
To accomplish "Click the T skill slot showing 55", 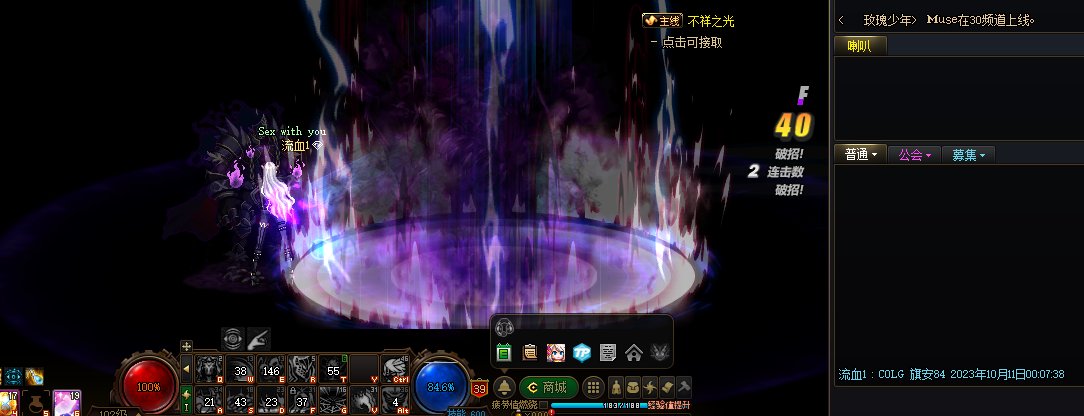I will [333, 369].
